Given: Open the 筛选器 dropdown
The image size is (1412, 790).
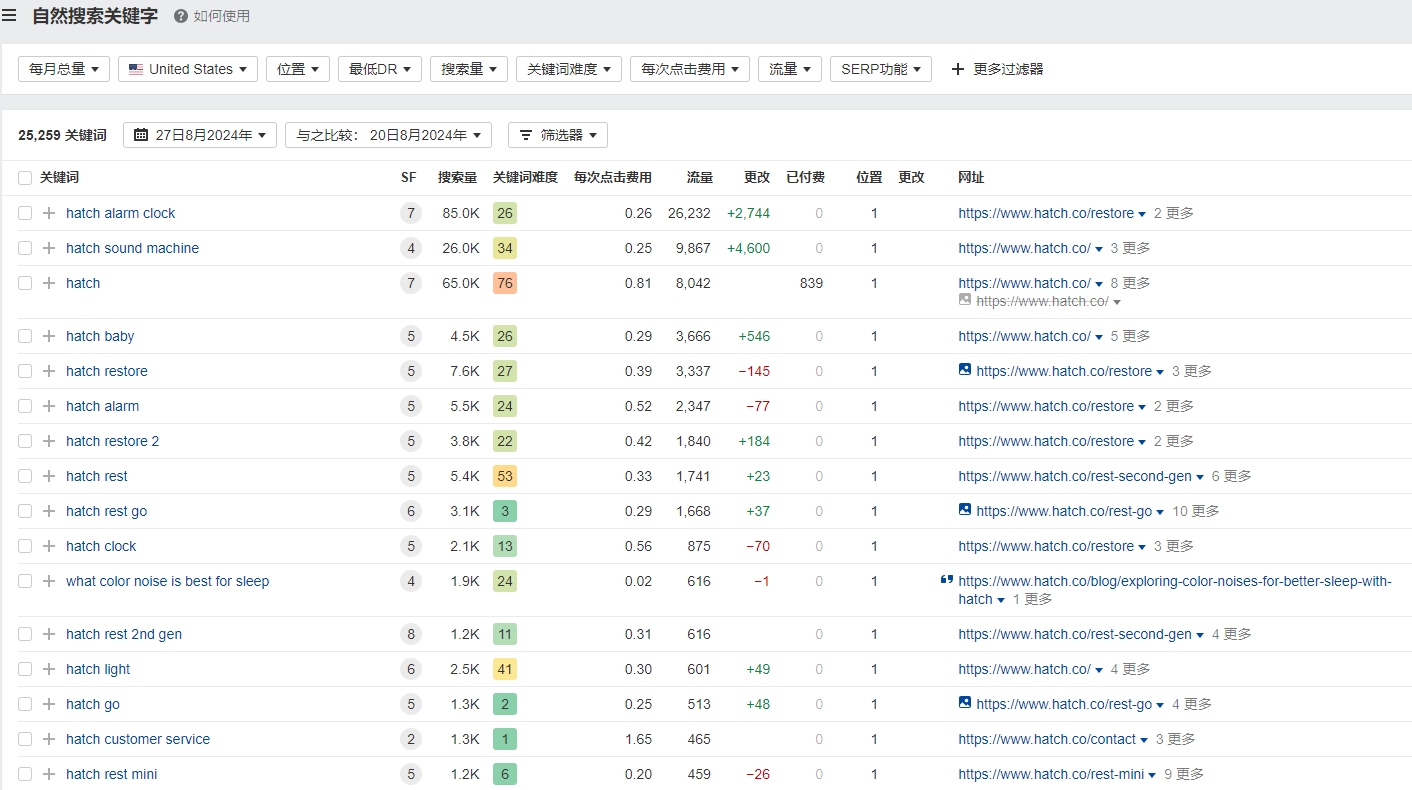Looking at the screenshot, I should click(558, 135).
